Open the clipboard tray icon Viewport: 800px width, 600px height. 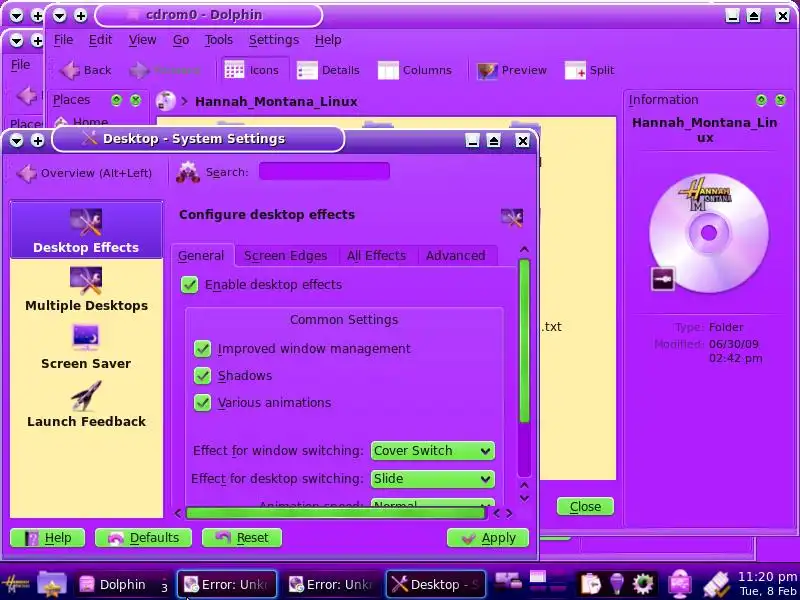coord(590,584)
